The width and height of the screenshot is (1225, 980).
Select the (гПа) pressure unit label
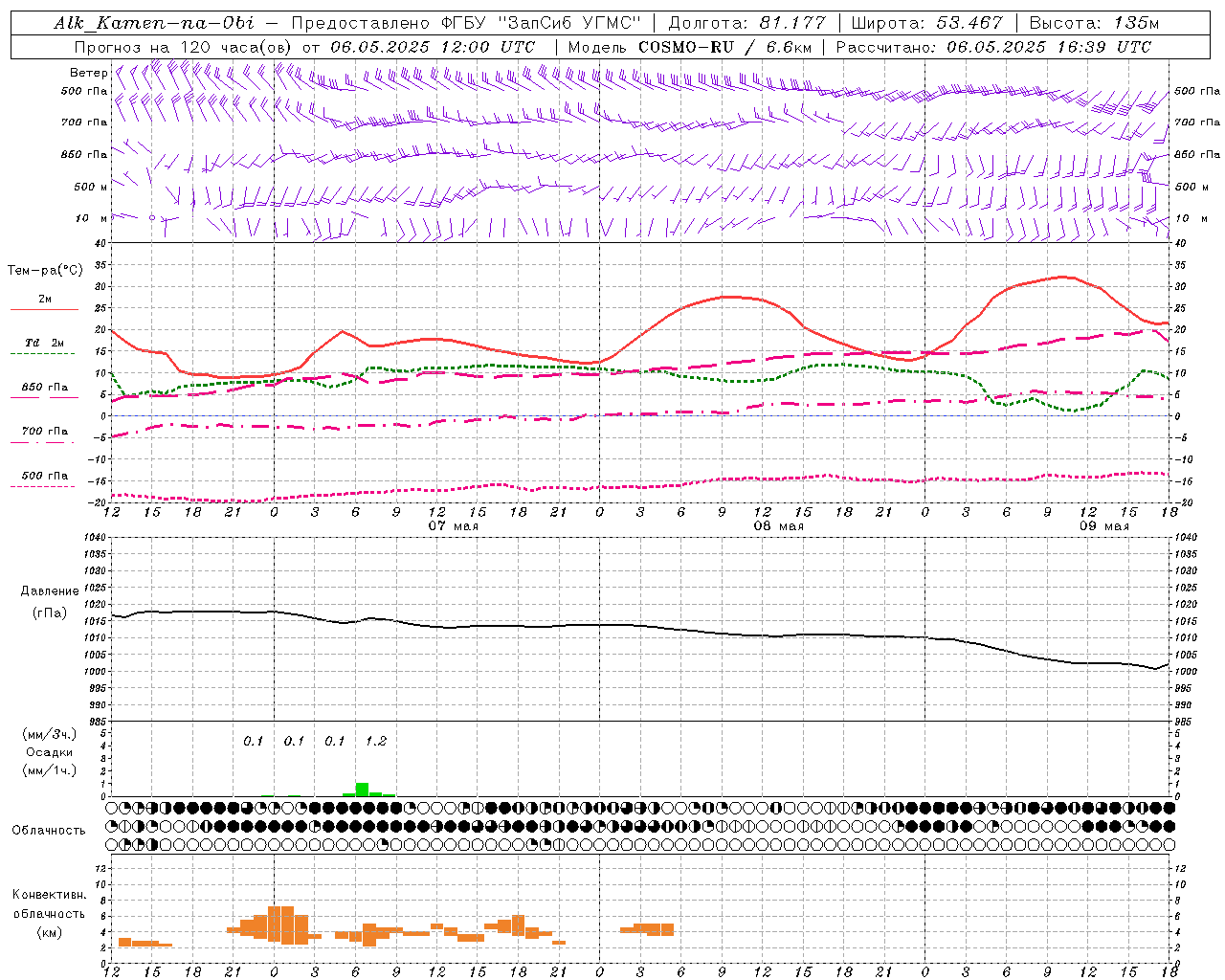[50, 612]
